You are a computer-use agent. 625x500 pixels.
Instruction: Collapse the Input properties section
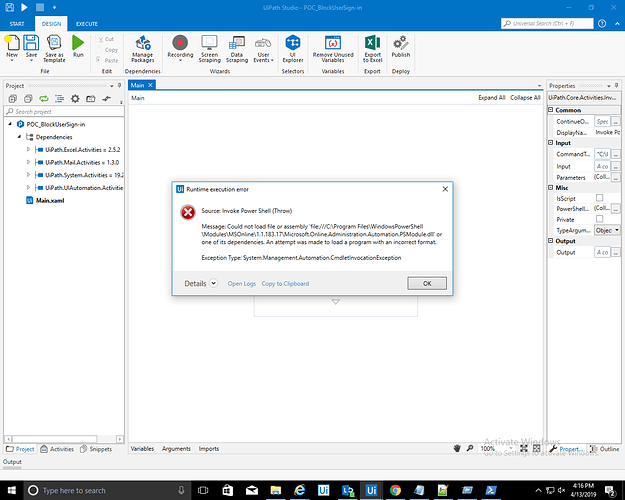(550, 142)
